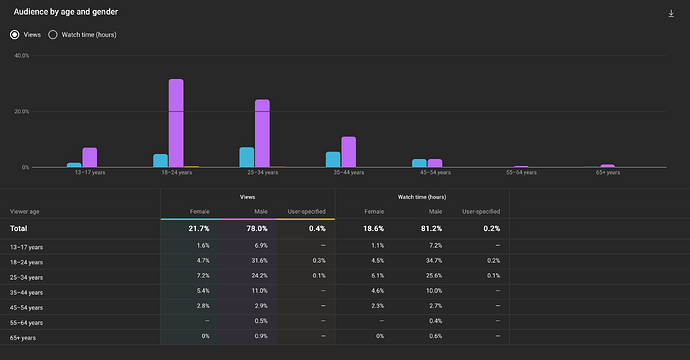Select the Views radio button
Viewport: 690px width, 360px height.
(15, 35)
